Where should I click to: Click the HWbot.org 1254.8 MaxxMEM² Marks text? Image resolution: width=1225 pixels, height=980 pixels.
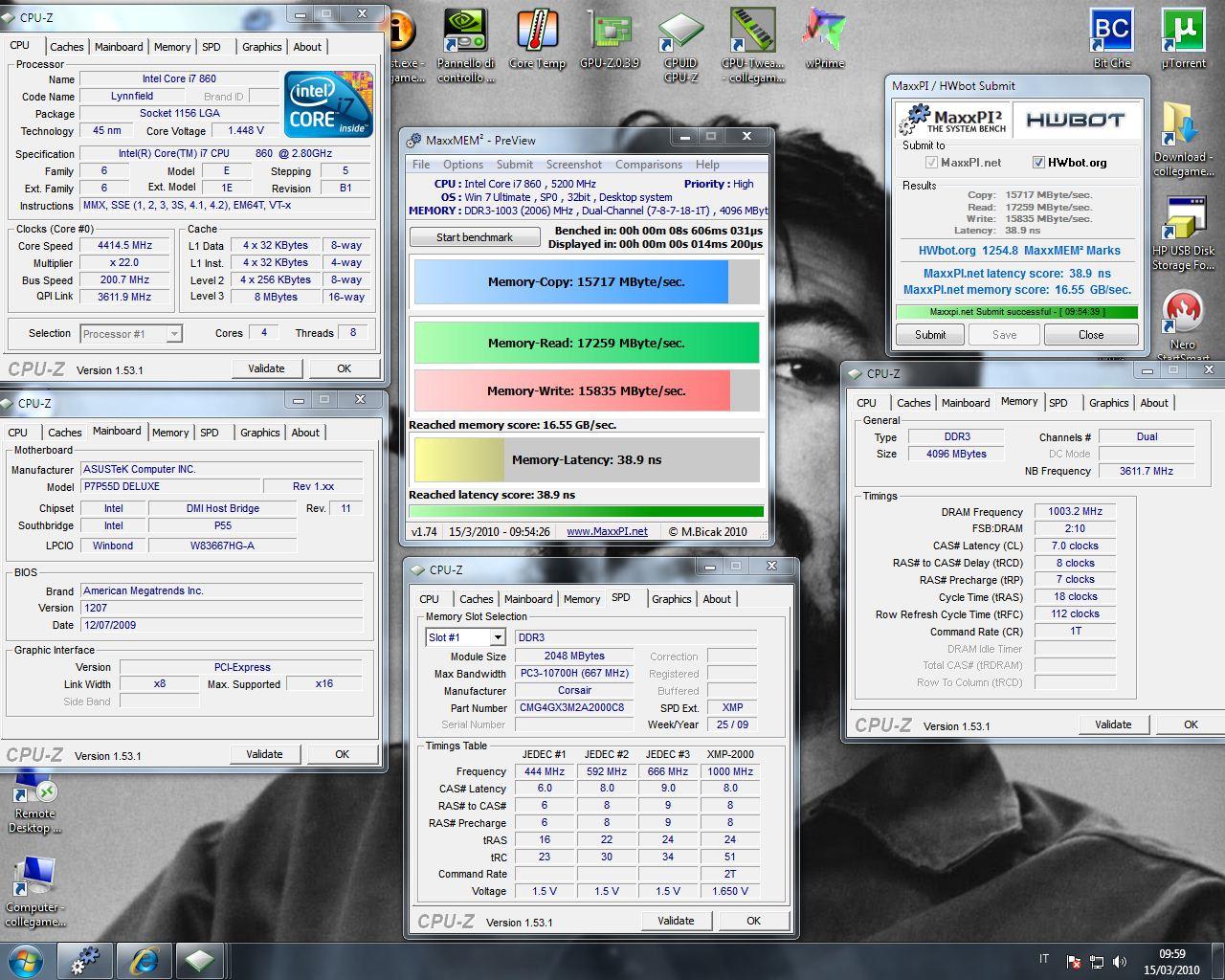[x=1019, y=251]
